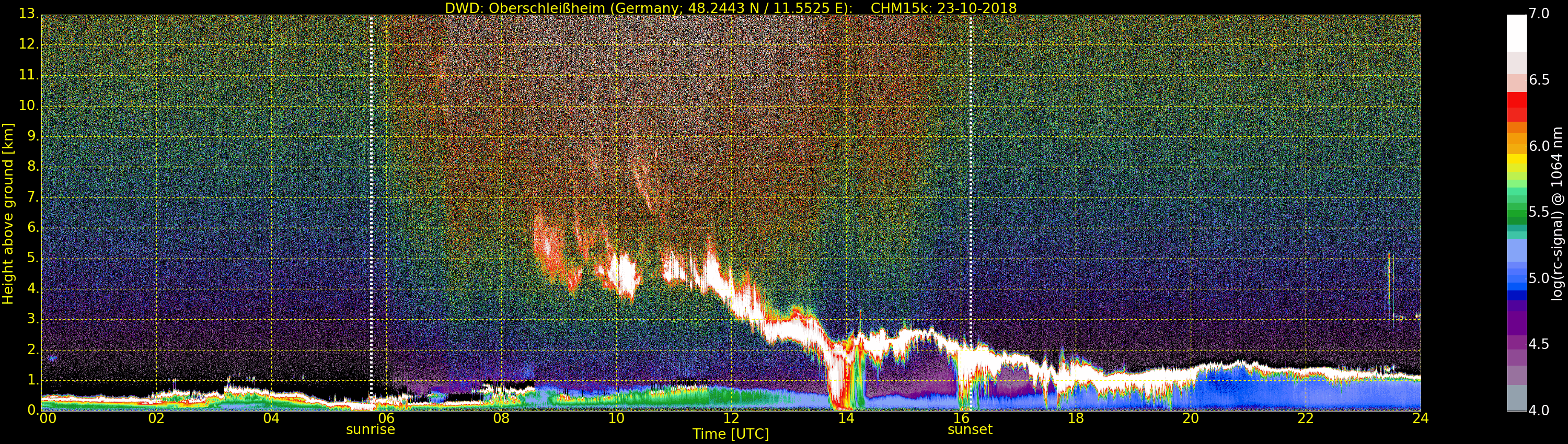Click the 7.0 colorbar value
This screenshot has width=1568, height=444.
point(1539,14)
